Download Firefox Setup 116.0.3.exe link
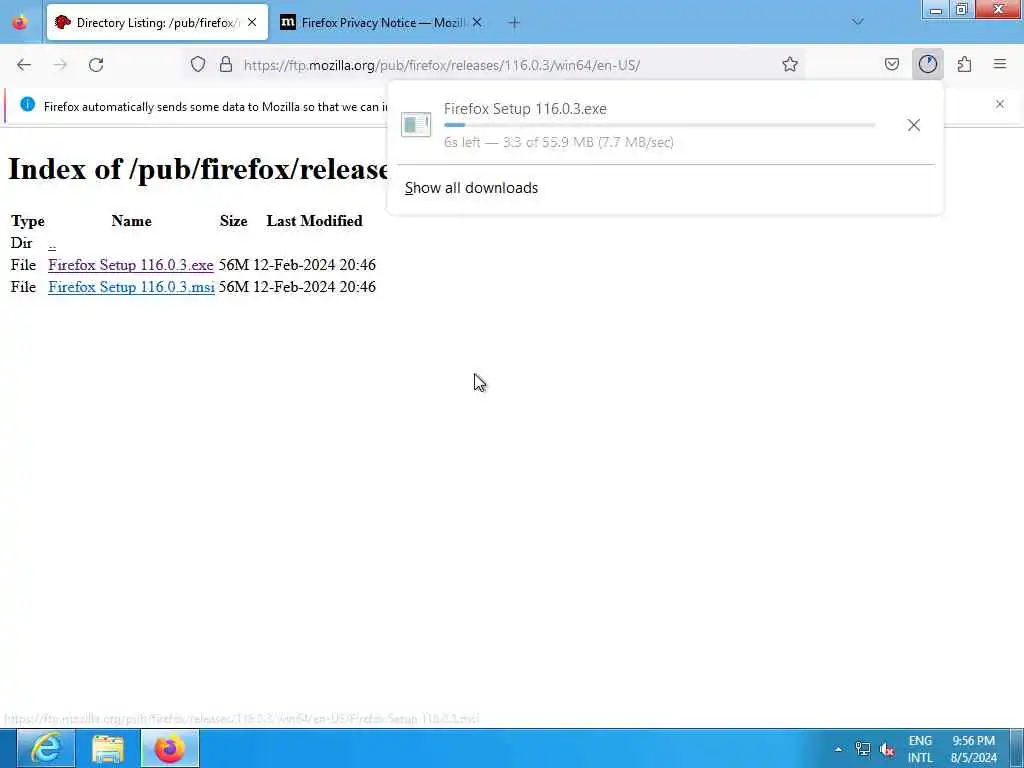This screenshot has height=768, width=1024. [x=131, y=265]
